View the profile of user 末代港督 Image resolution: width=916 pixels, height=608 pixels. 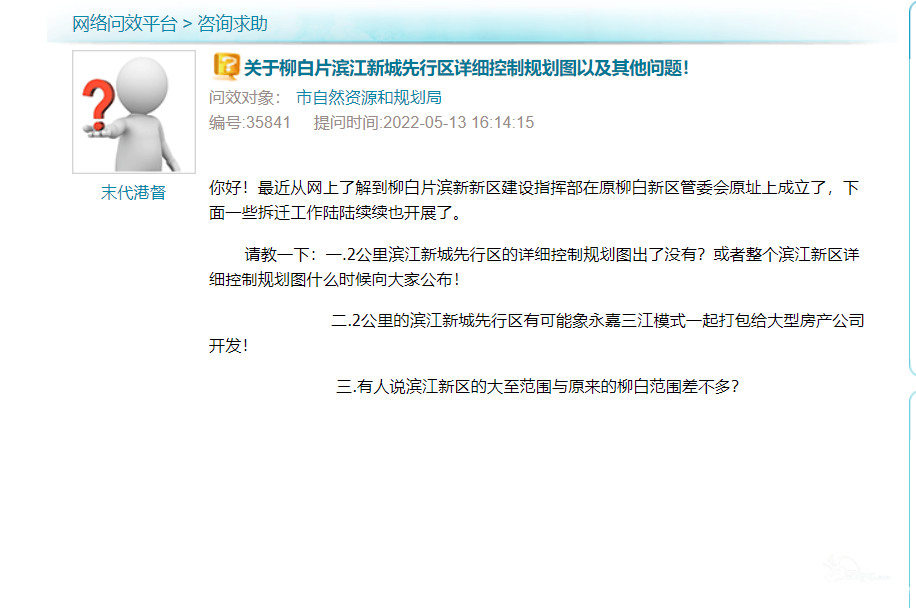click(133, 193)
